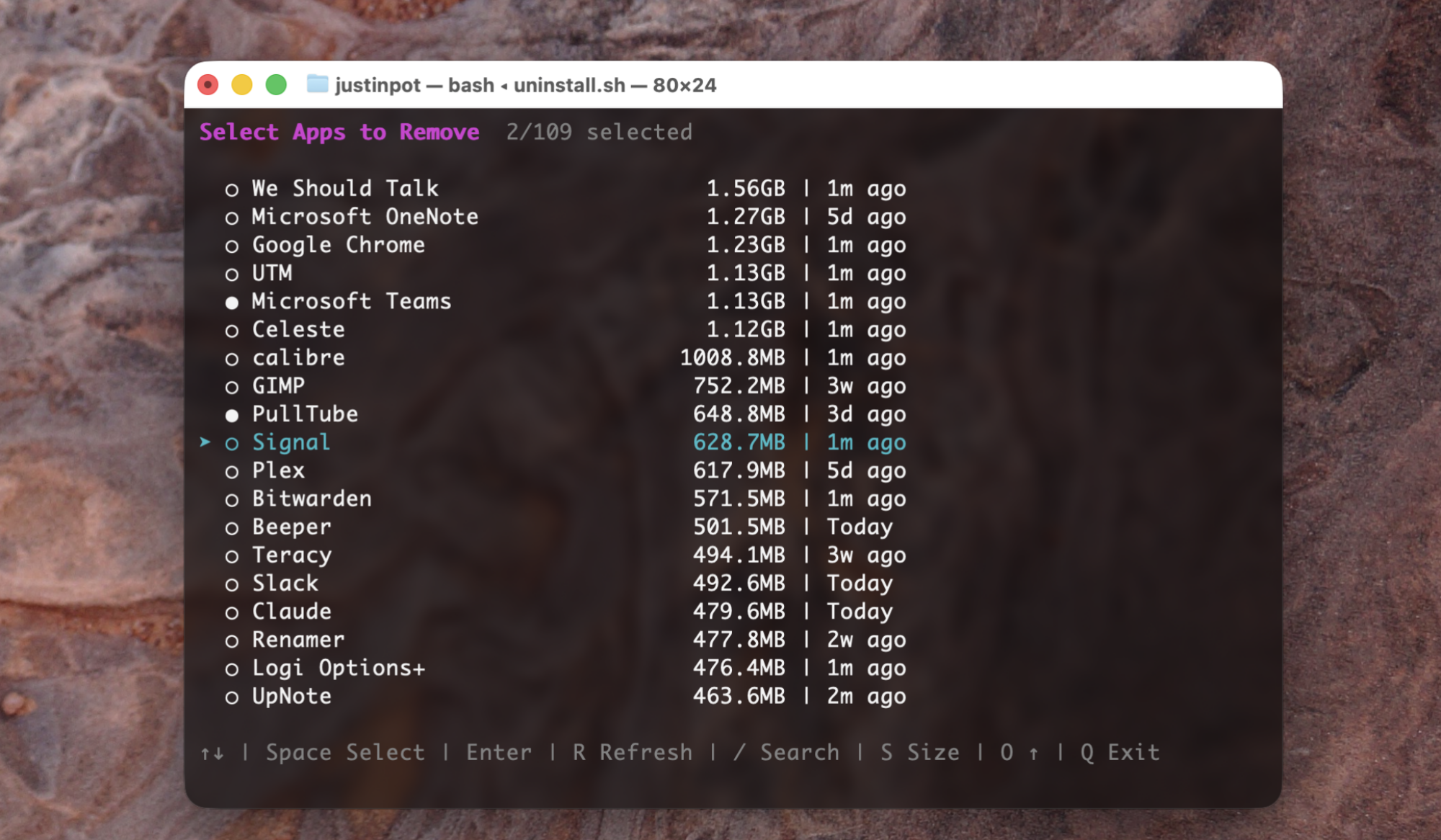The height and width of the screenshot is (840, 1441).
Task: Click the UpNote app name
Action: pos(292,696)
